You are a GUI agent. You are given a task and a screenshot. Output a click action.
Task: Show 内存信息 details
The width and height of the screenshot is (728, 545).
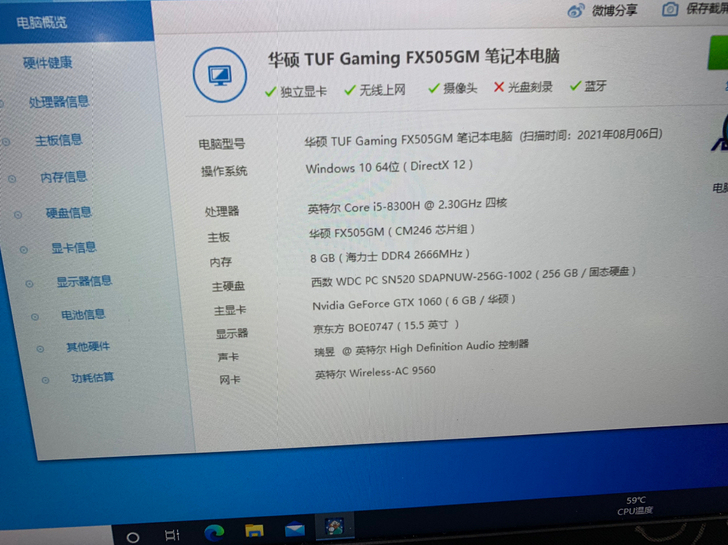point(64,177)
